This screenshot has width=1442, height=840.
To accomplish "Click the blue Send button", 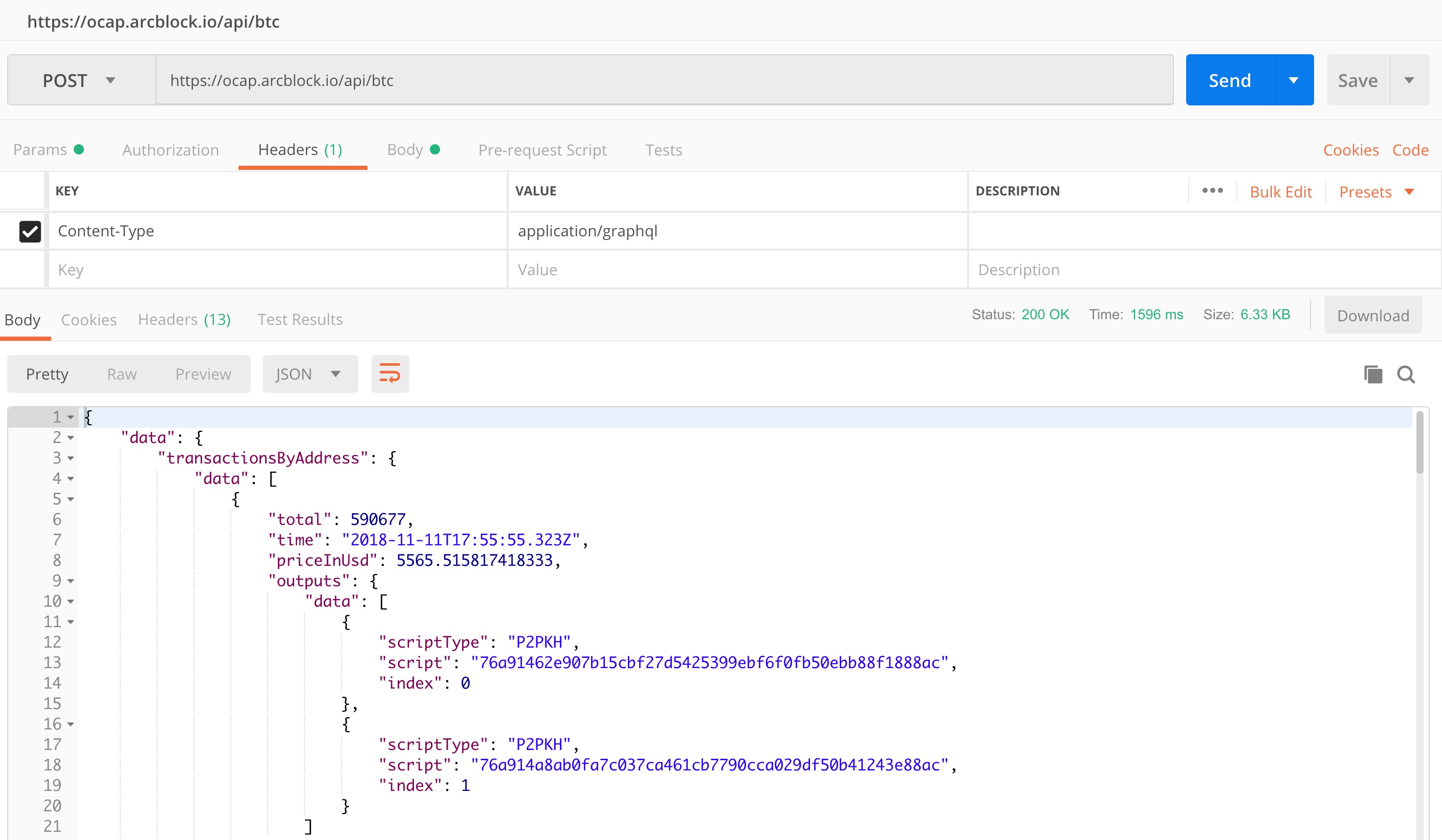I will point(1230,80).
